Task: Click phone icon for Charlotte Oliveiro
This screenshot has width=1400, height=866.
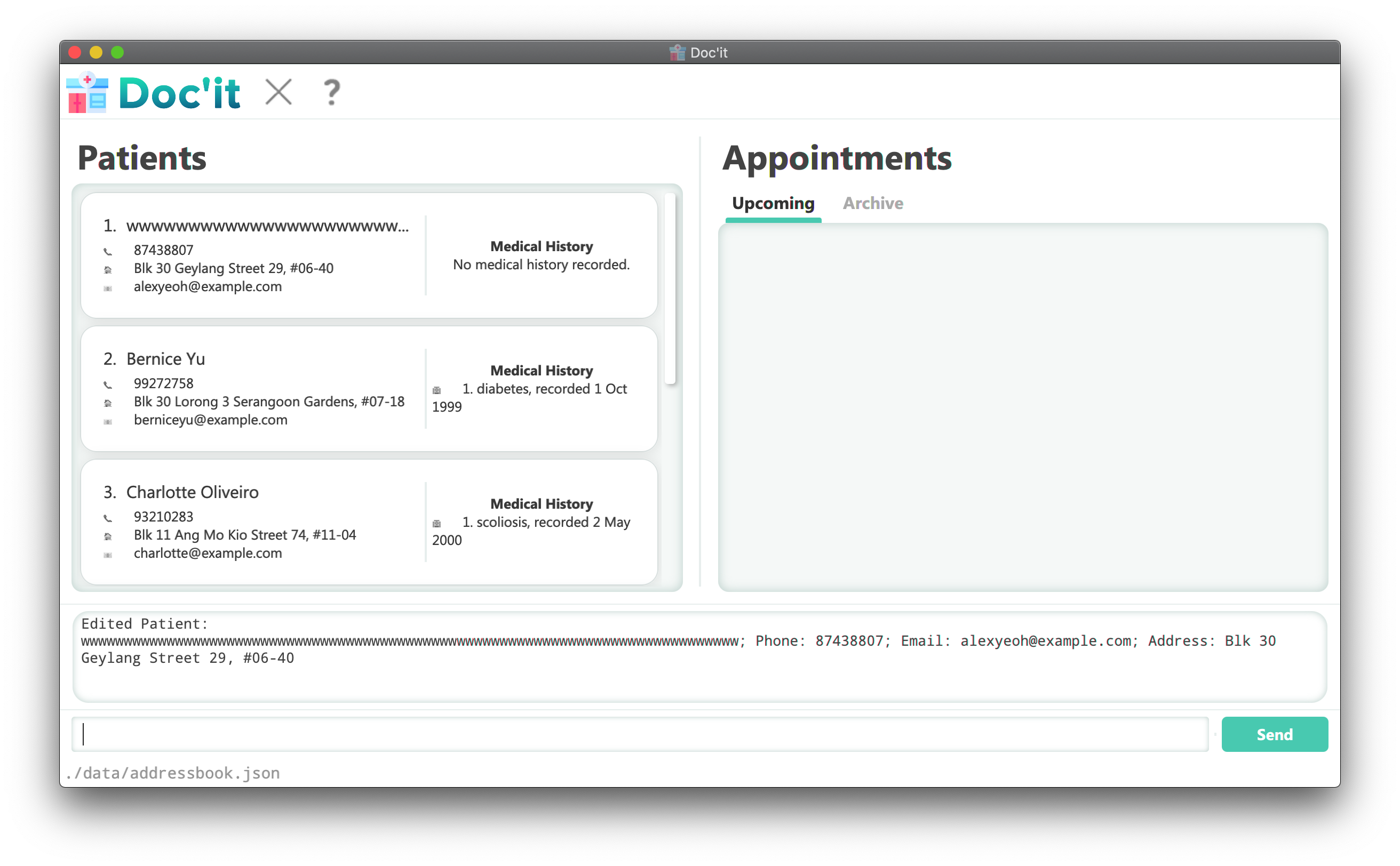Action: (108, 518)
